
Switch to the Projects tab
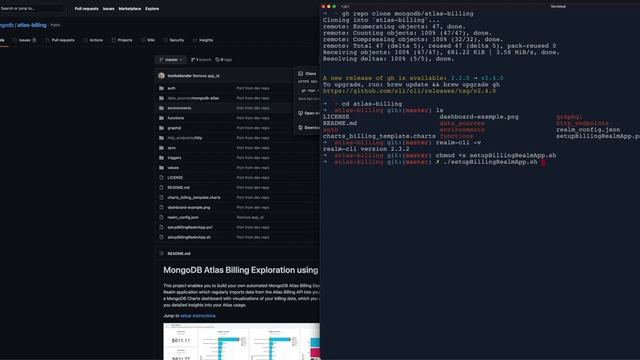click(x=122, y=40)
